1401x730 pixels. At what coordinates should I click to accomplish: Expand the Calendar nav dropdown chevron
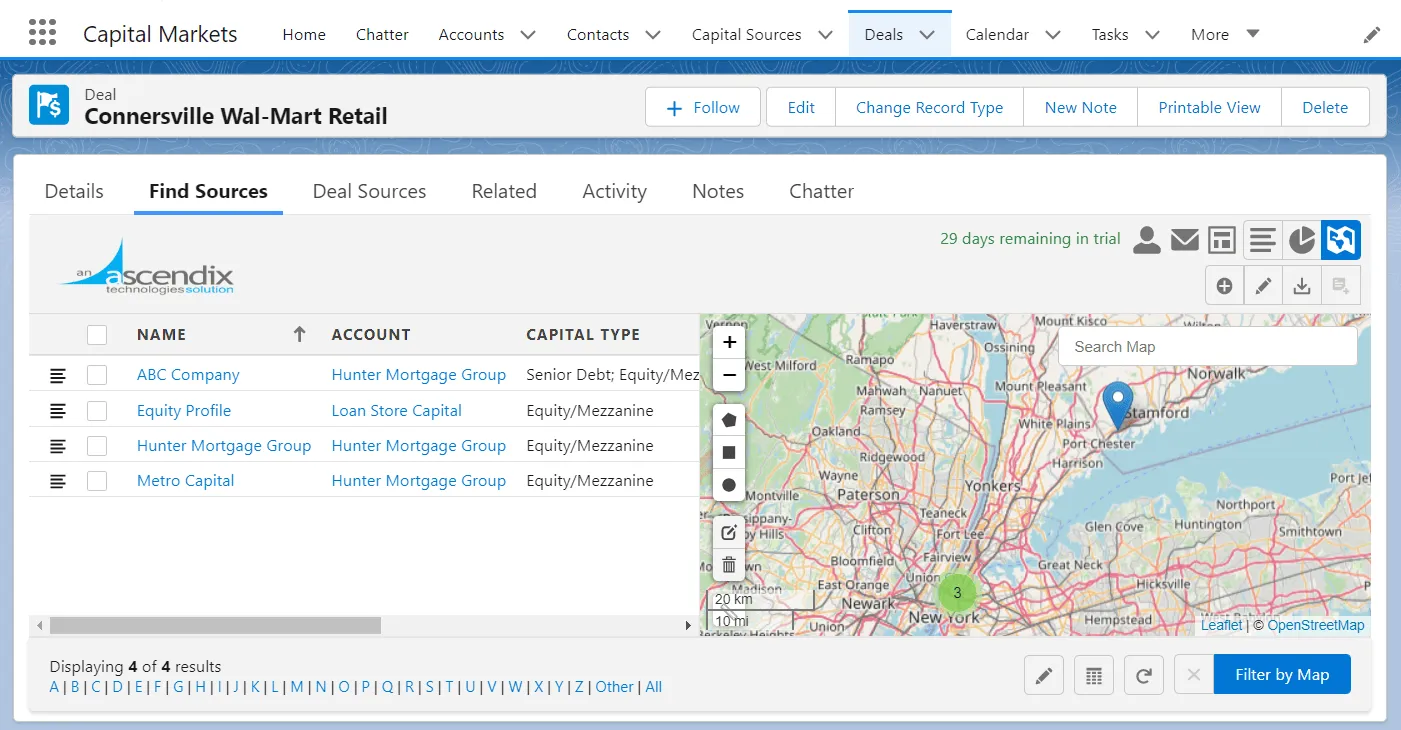[x=1052, y=35]
